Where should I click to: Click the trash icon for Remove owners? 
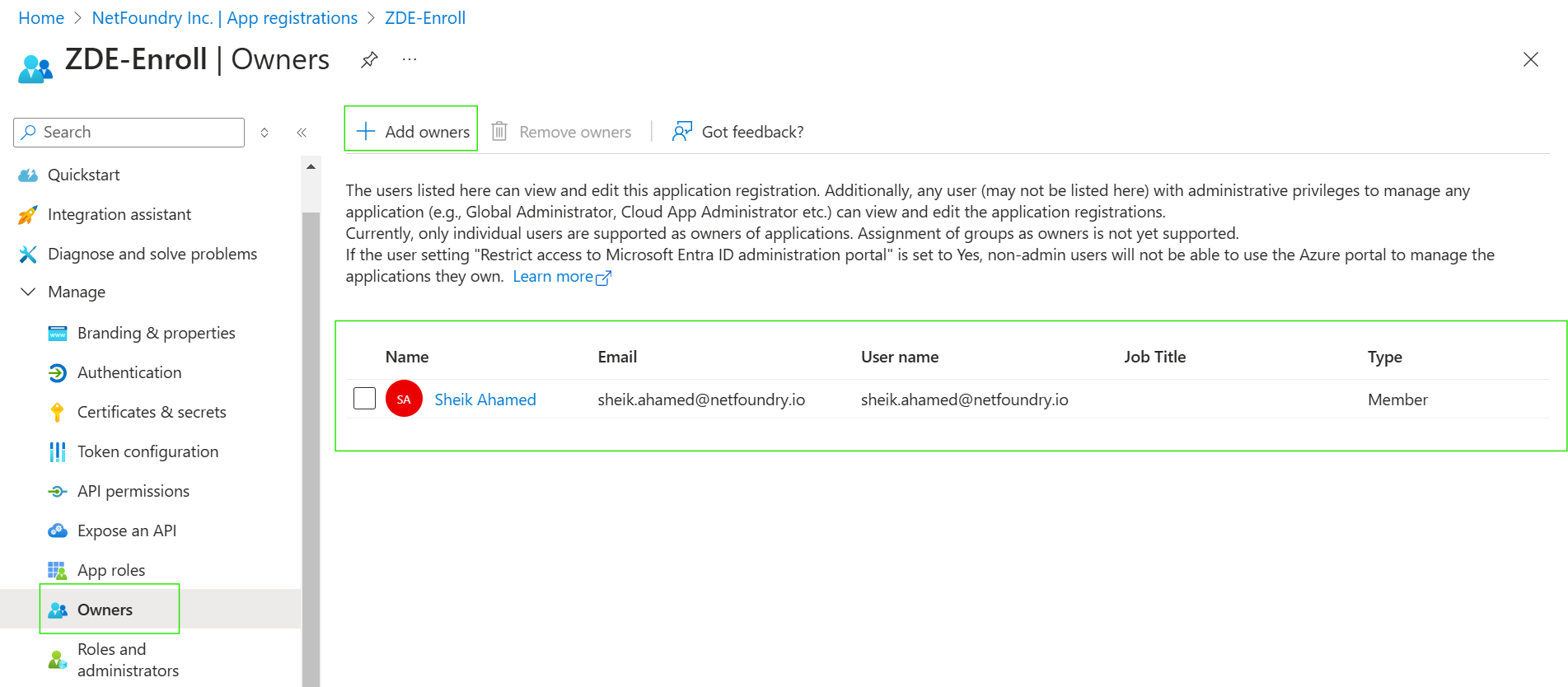click(x=499, y=131)
